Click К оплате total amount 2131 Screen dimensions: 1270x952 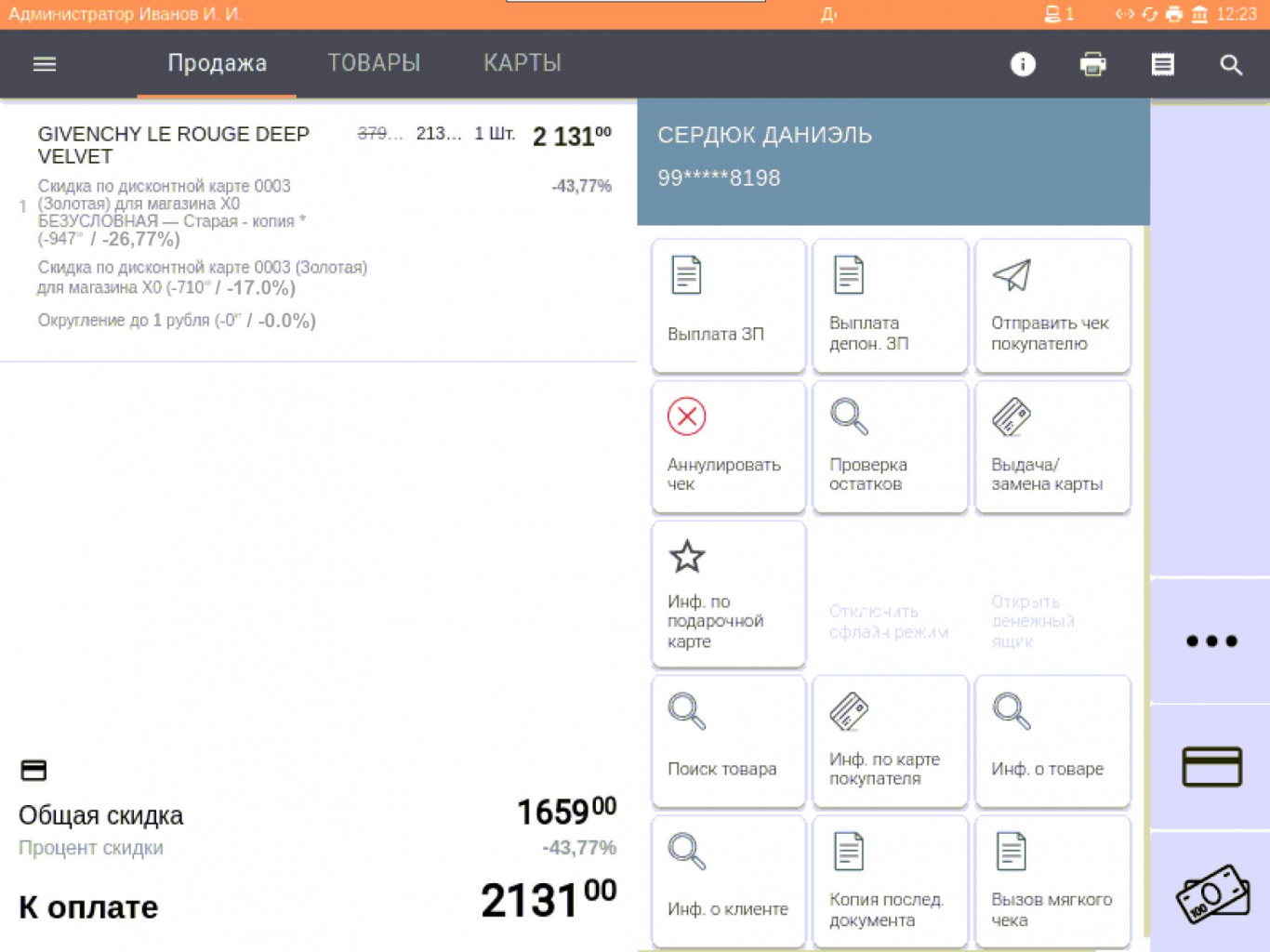[548, 899]
